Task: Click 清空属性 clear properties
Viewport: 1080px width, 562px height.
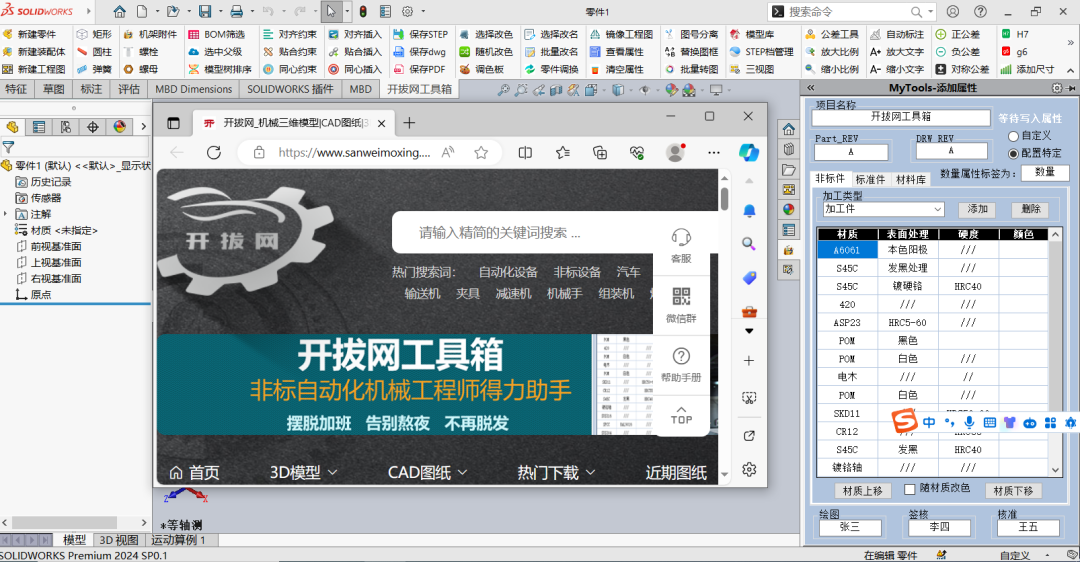Action: click(x=617, y=69)
